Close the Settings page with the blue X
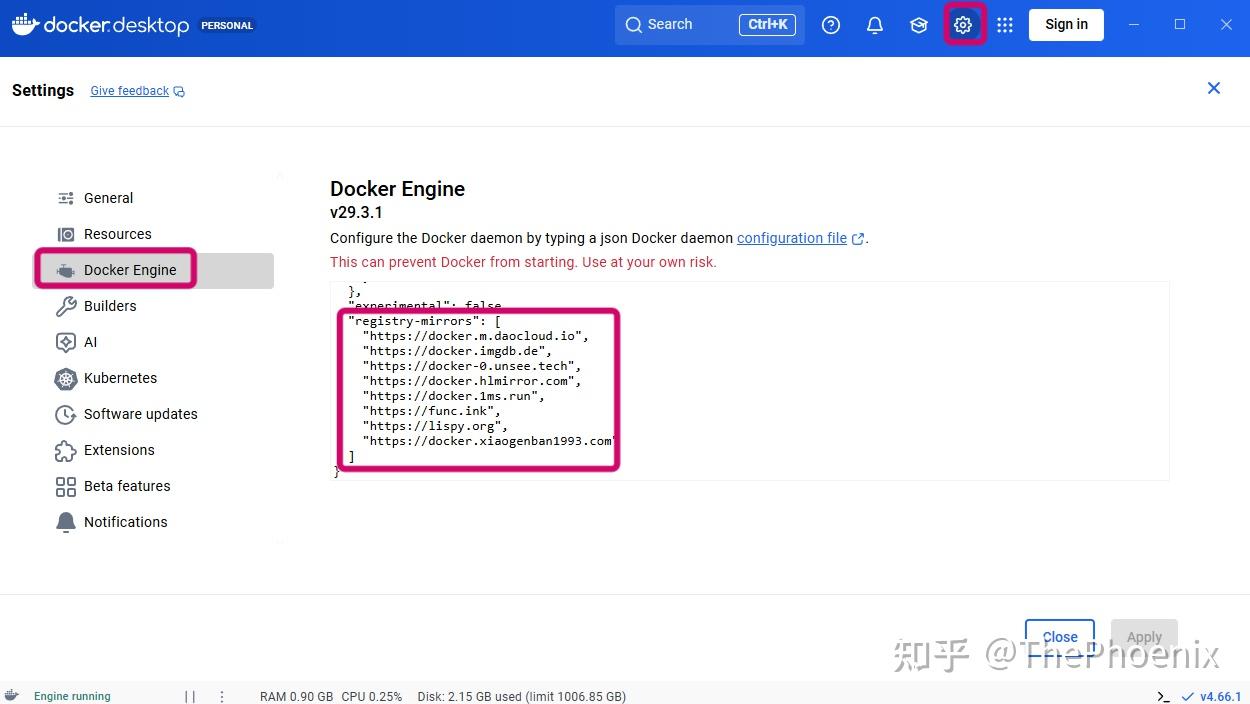The height and width of the screenshot is (704, 1250). [1214, 88]
